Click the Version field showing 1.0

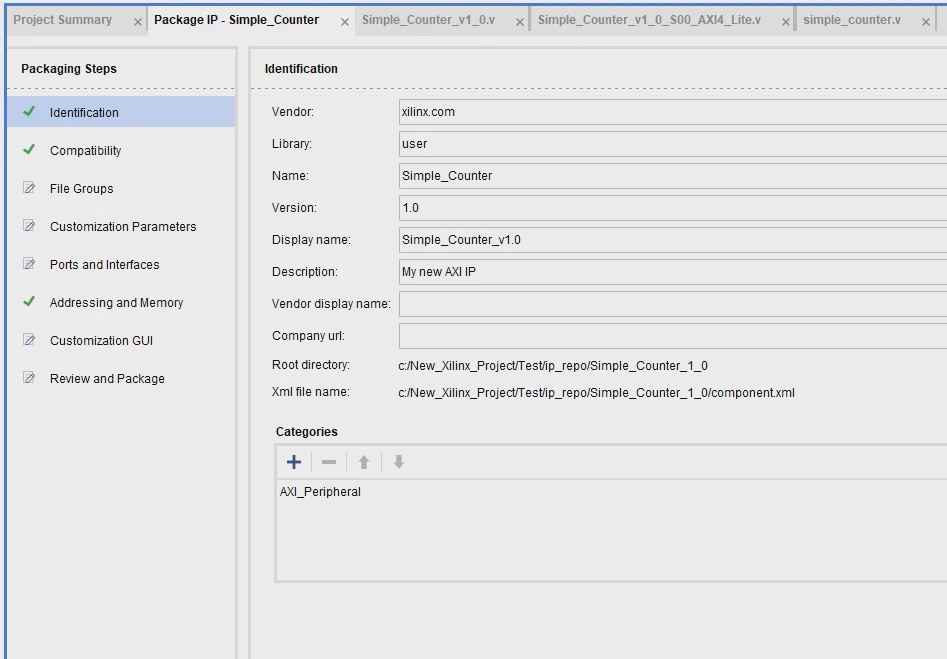(x=673, y=208)
